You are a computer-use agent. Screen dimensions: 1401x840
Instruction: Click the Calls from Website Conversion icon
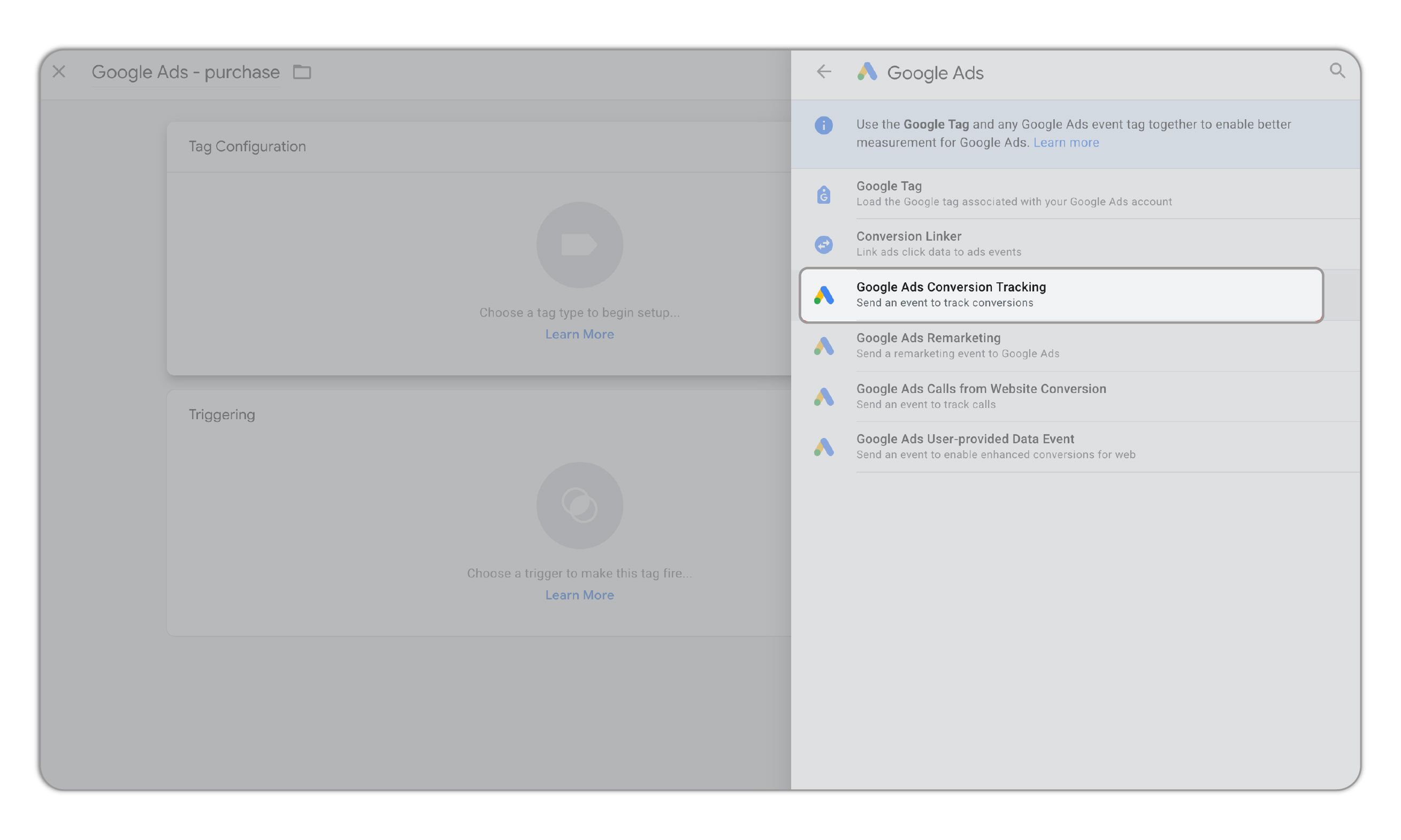tap(823, 397)
